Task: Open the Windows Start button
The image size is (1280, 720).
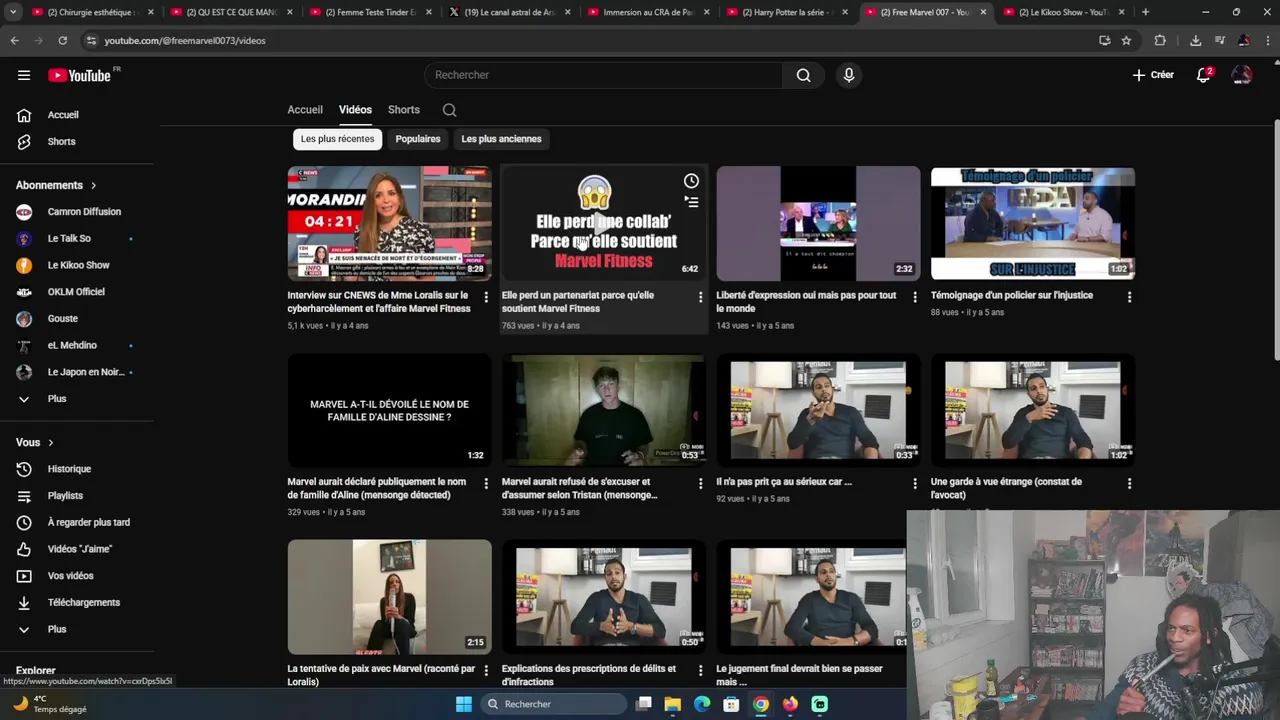Action: [x=463, y=704]
